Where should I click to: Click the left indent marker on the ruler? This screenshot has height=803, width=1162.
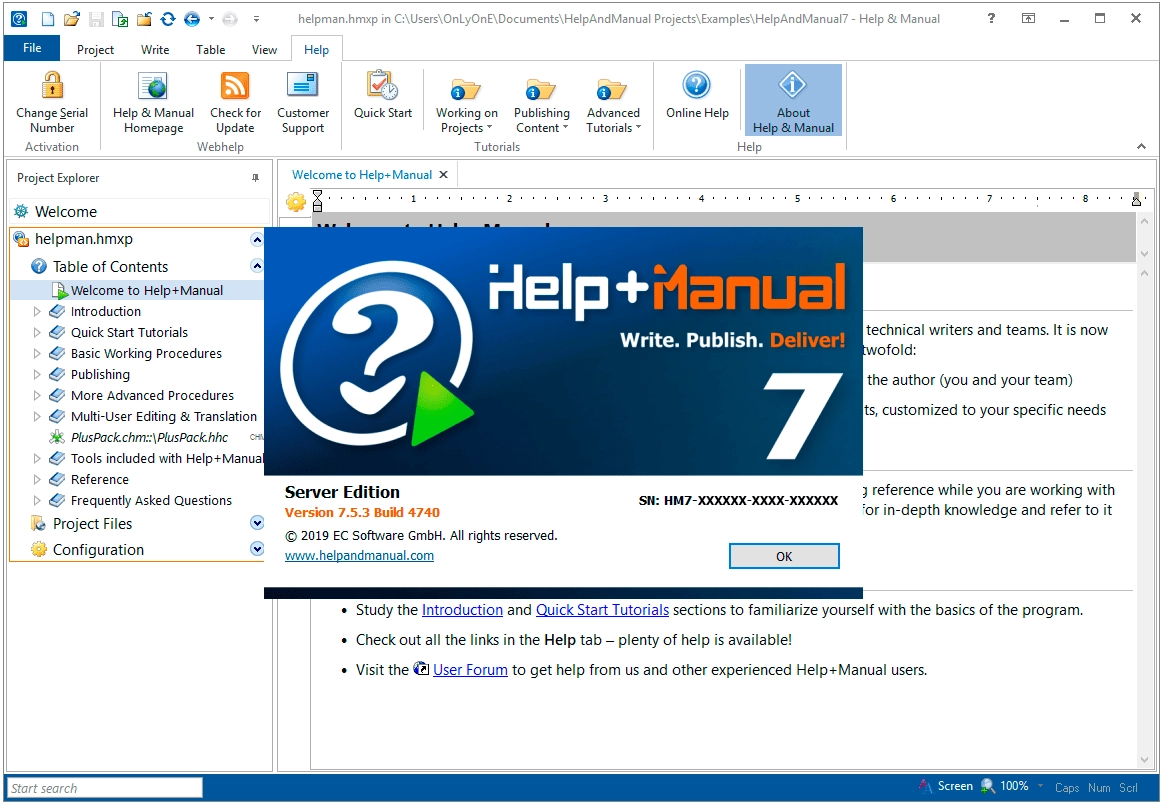pyautogui.click(x=317, y=201)
